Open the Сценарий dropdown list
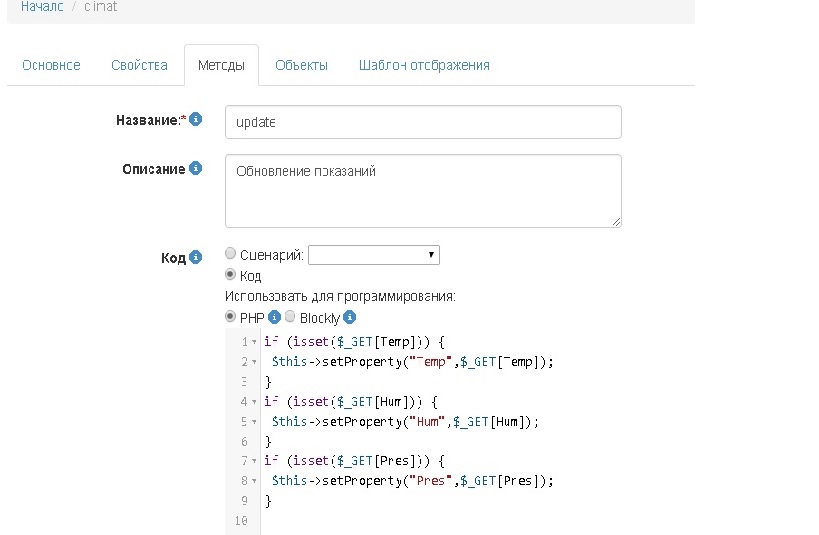Viewport: 819px width, 535px height. tap(373, 255)
